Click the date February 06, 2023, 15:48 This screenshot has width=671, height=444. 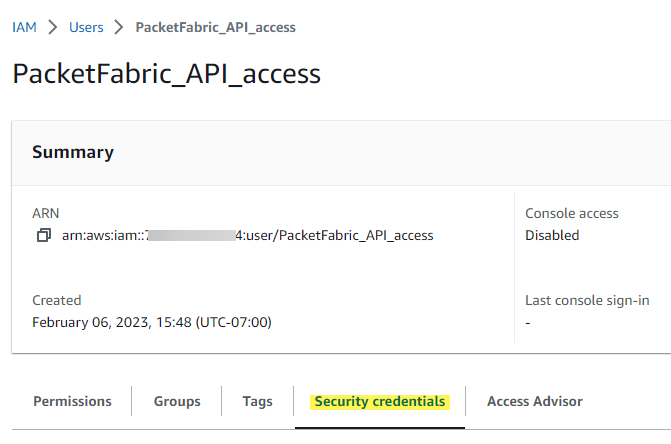152,322
